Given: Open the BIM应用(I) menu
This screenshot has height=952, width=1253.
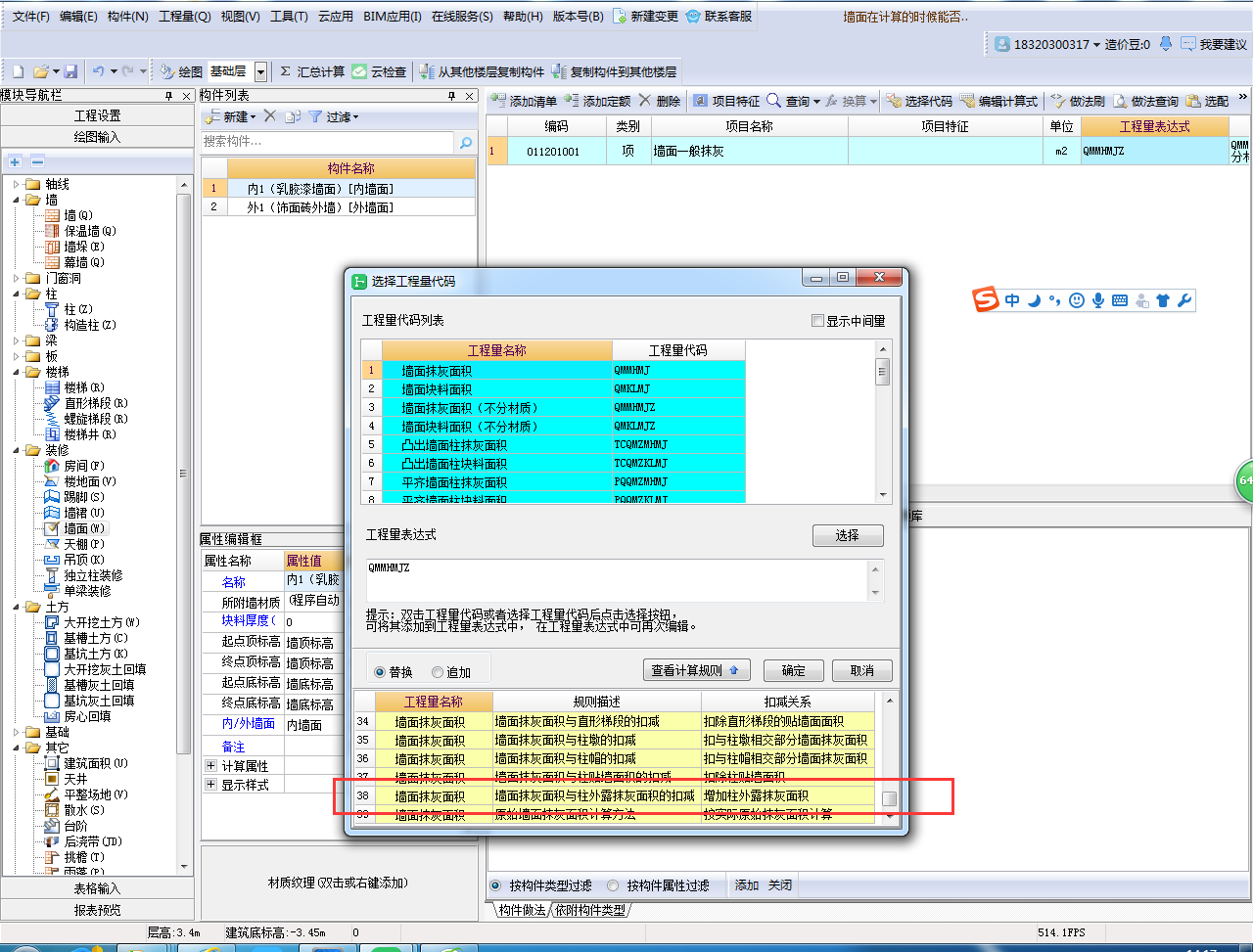Looking at the screenshot, I should (393, 17).
